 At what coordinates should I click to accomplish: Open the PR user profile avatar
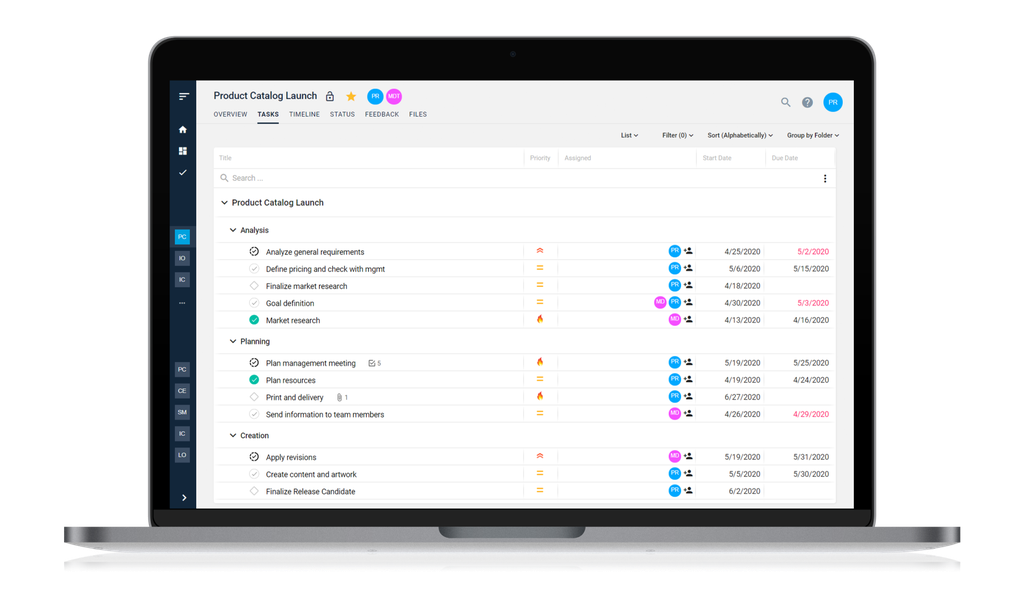tap(833, 103)
